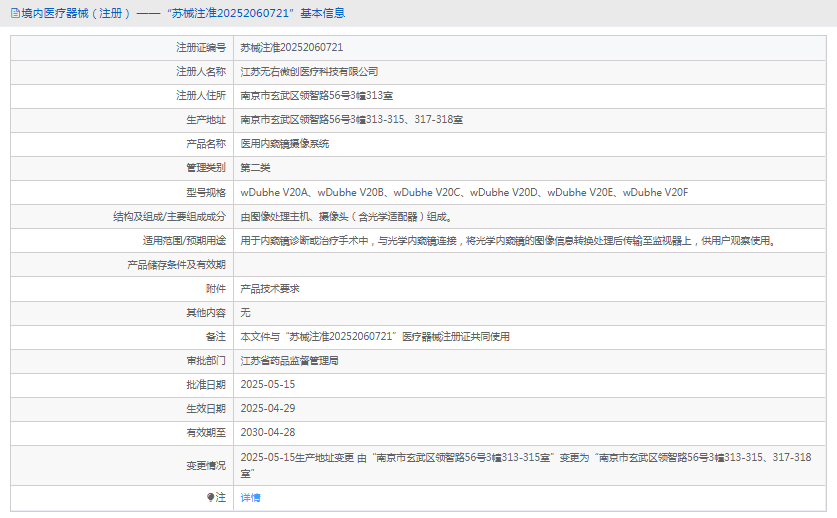Image resolution: width=837 pixels, height=518 pixels.
Task: Select change record text 2025-05-15生产地址变更
Action: tap(526, 465)
